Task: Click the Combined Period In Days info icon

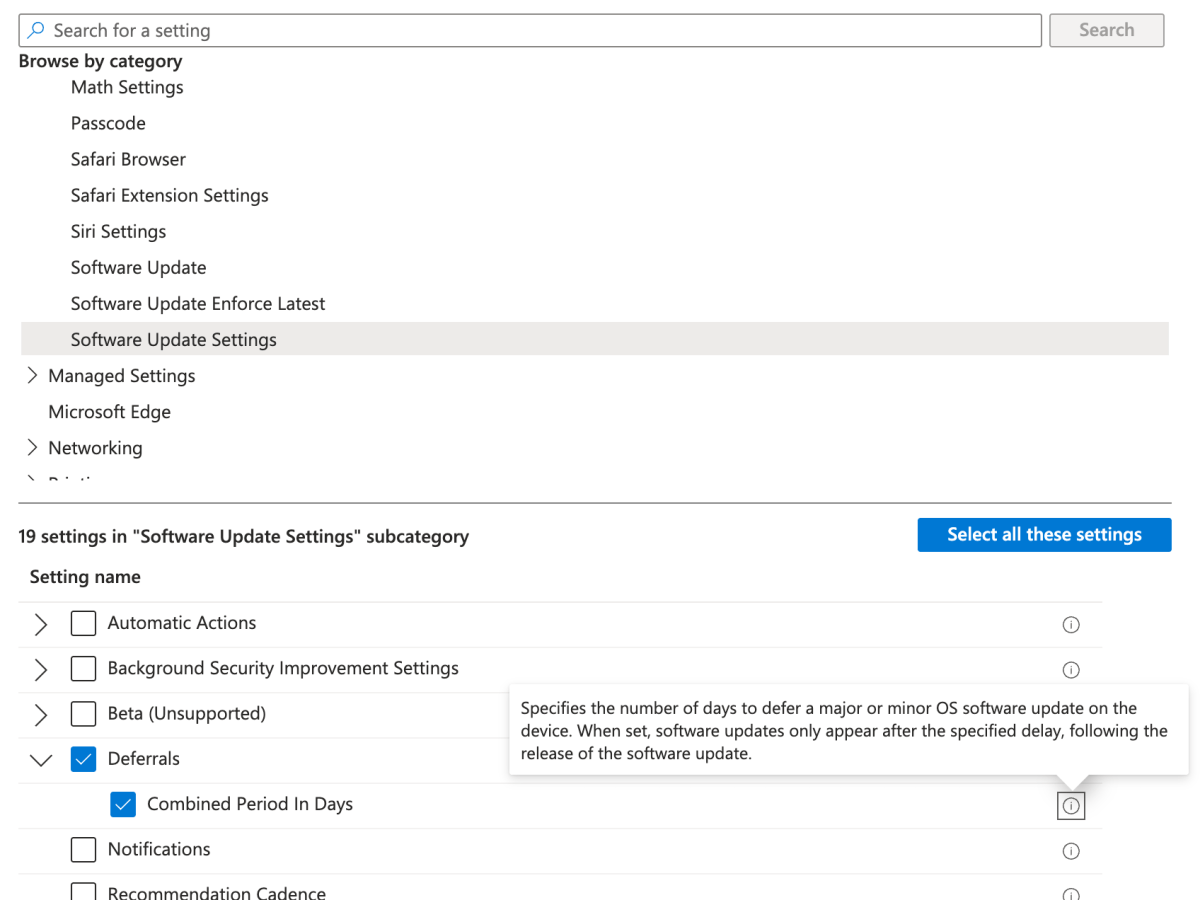Action: click(1071, 805)
